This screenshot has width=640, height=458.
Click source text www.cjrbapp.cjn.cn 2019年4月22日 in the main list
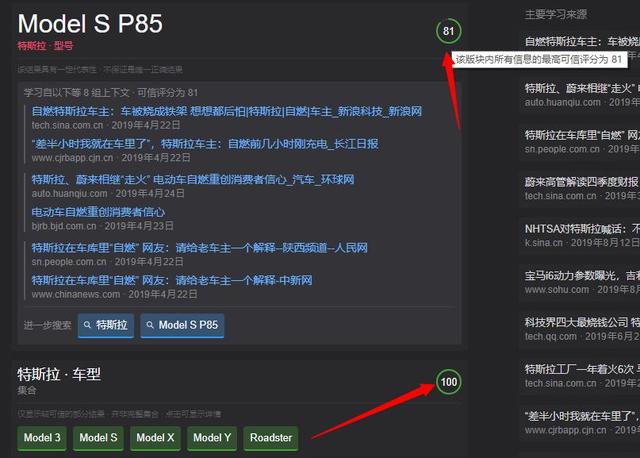[x=111, y=158]
